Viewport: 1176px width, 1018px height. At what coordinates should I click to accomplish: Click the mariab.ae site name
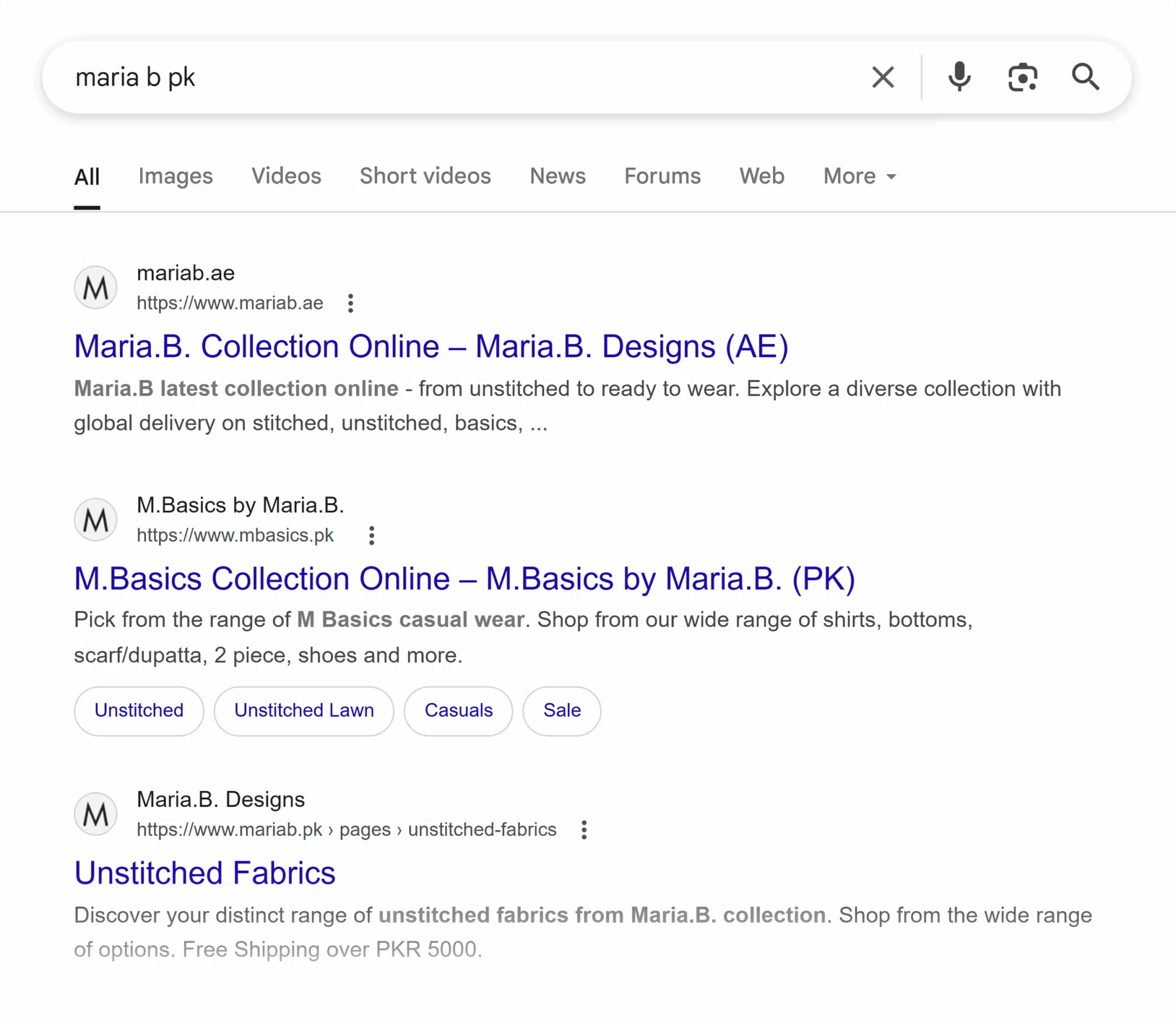click(x=185, y=273)
